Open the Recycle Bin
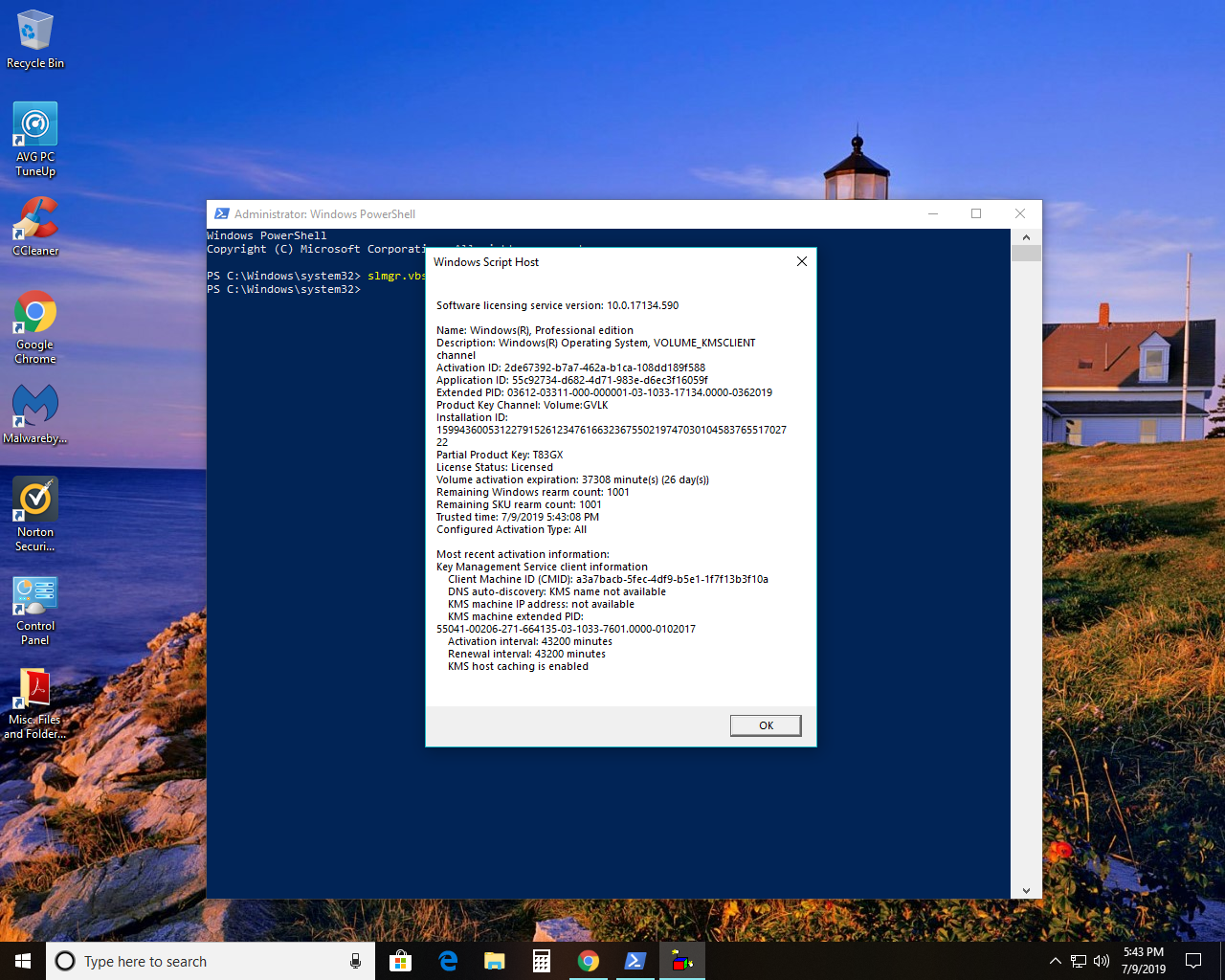Viewport: 1225px width, 980px height. [34, 29]
